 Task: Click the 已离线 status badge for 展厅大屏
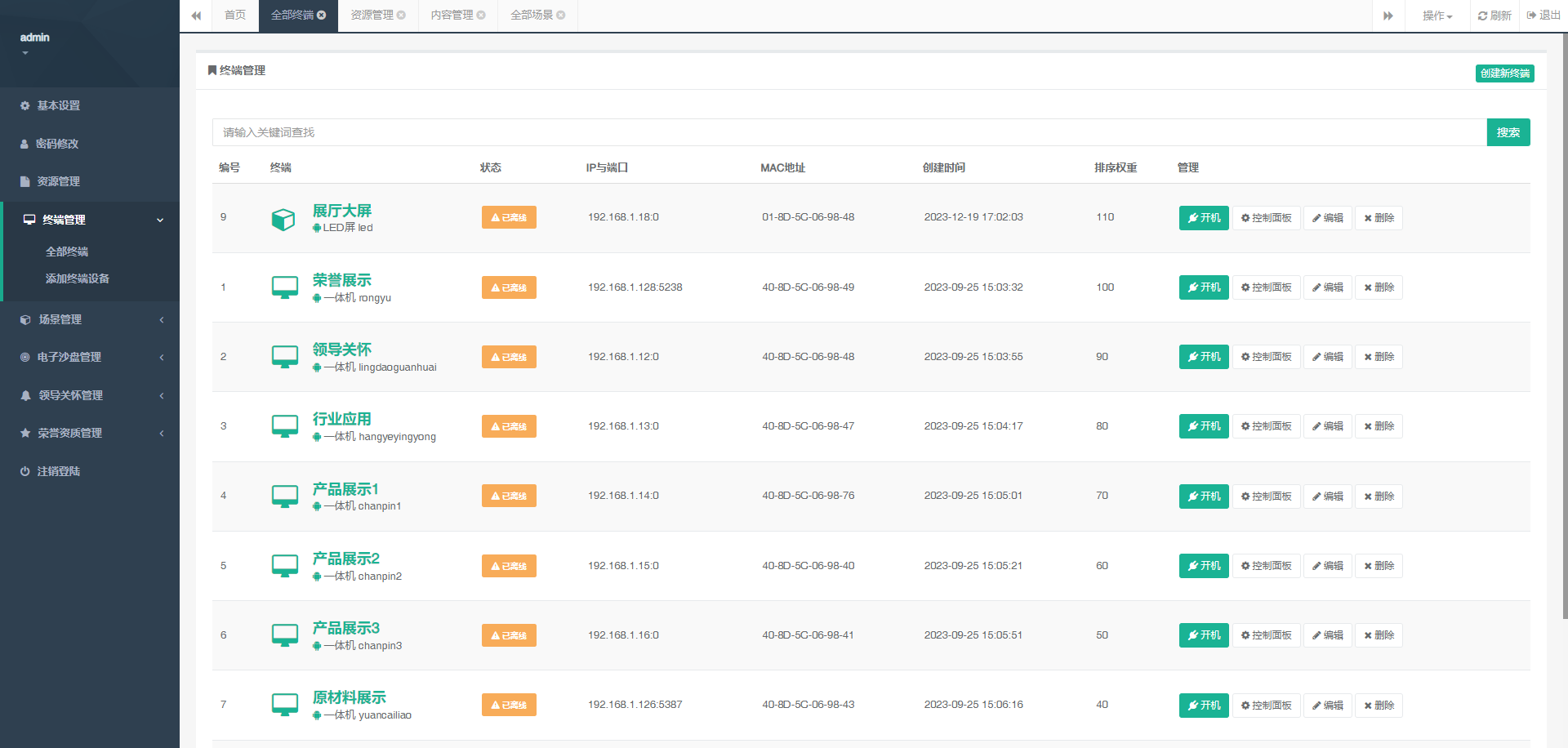point(509,217)
